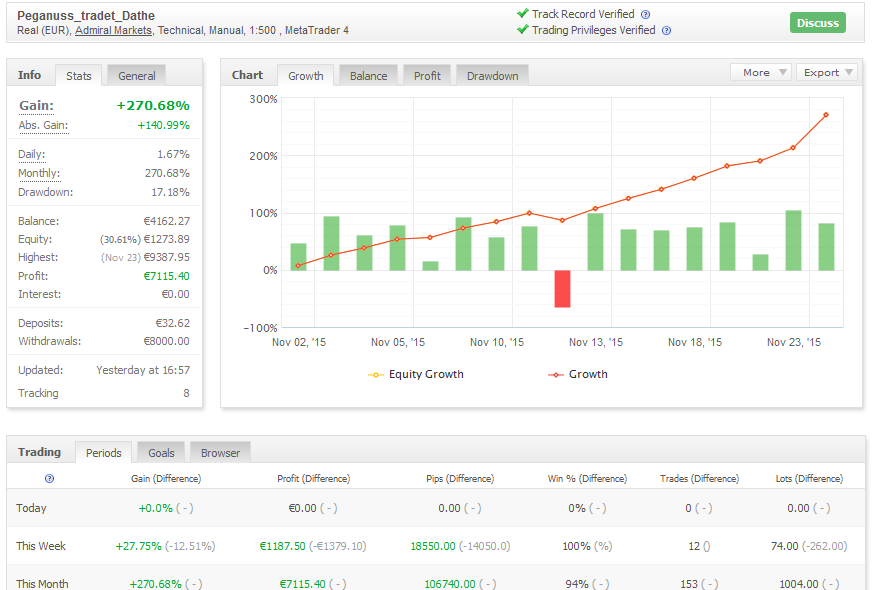Show the Drawdown chart tab
Viewport: 873px width, 590px height.
[492, 76]
